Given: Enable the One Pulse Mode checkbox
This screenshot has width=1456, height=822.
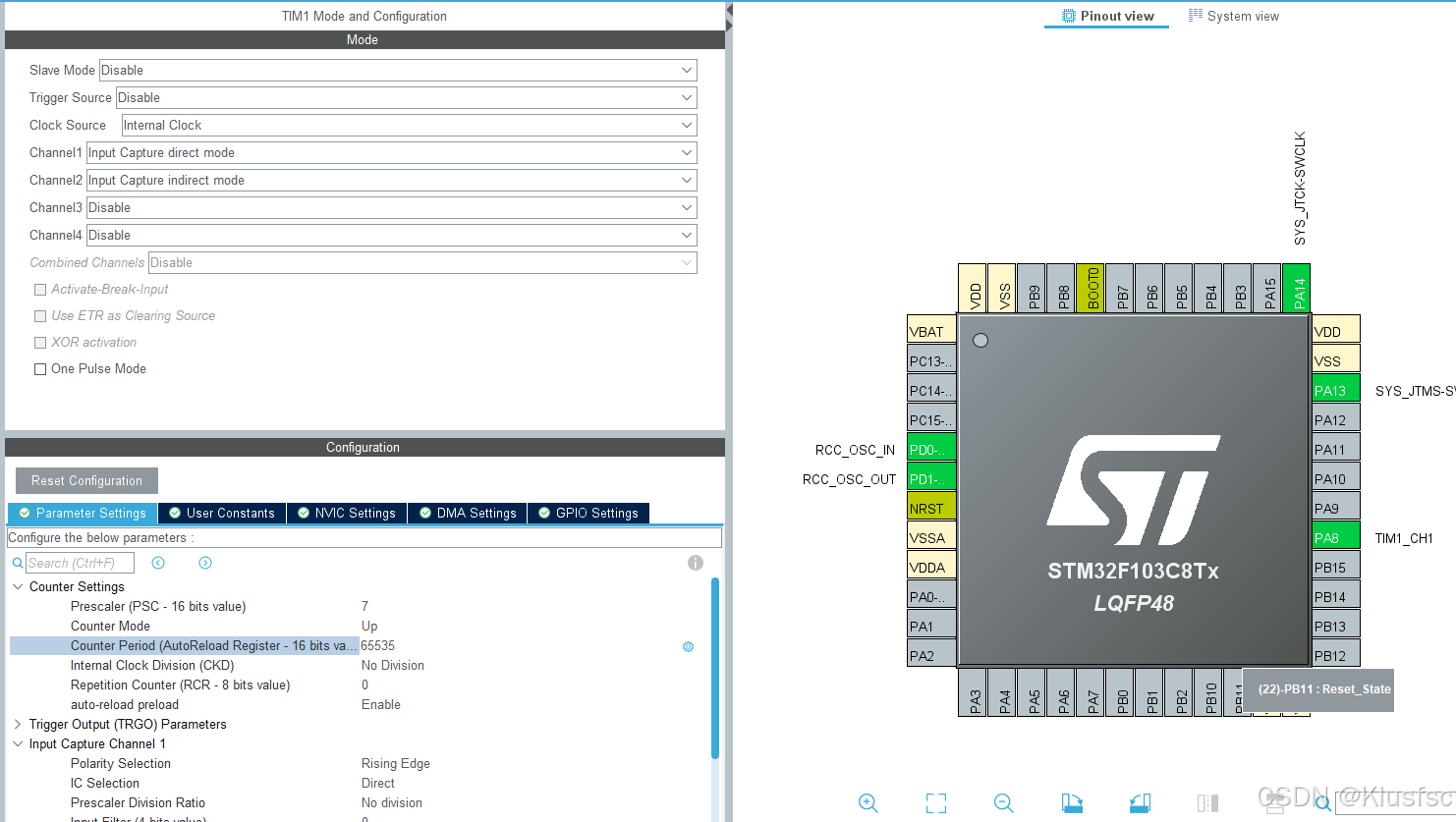Looking at the screenshot, I should (x=40, y=369).
